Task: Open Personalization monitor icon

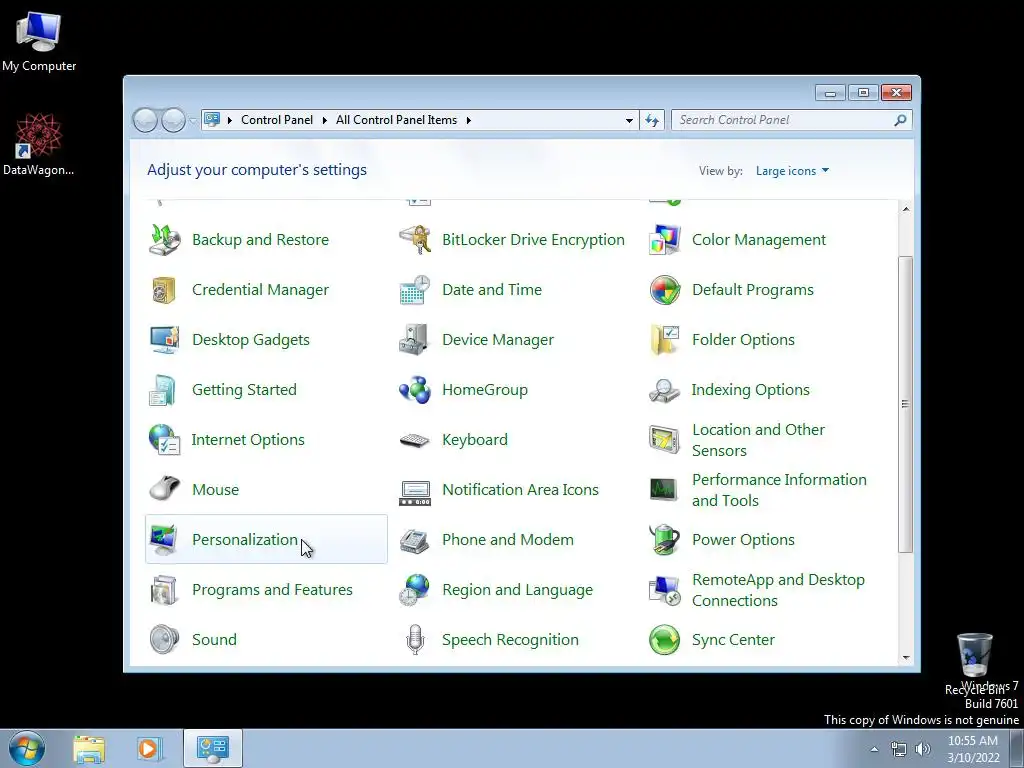Action: click(165, 539)
